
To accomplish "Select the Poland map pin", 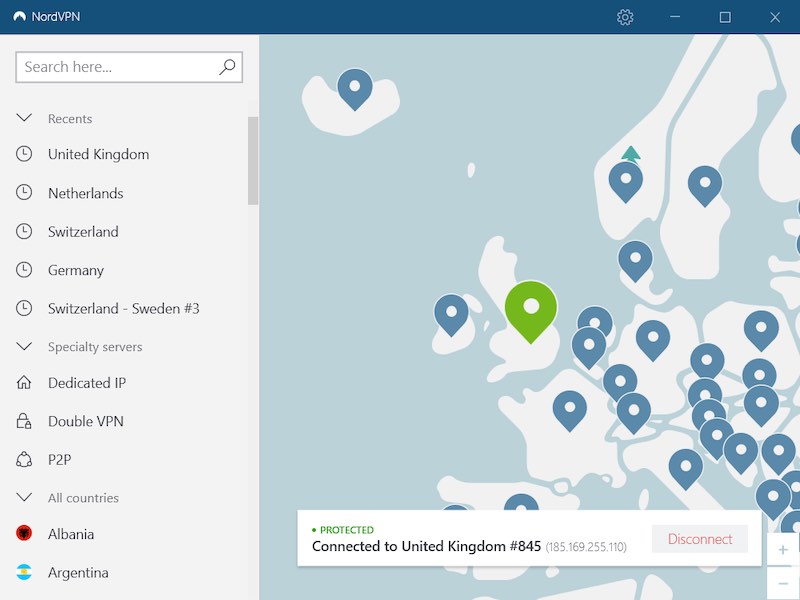I will click(761, 330).
